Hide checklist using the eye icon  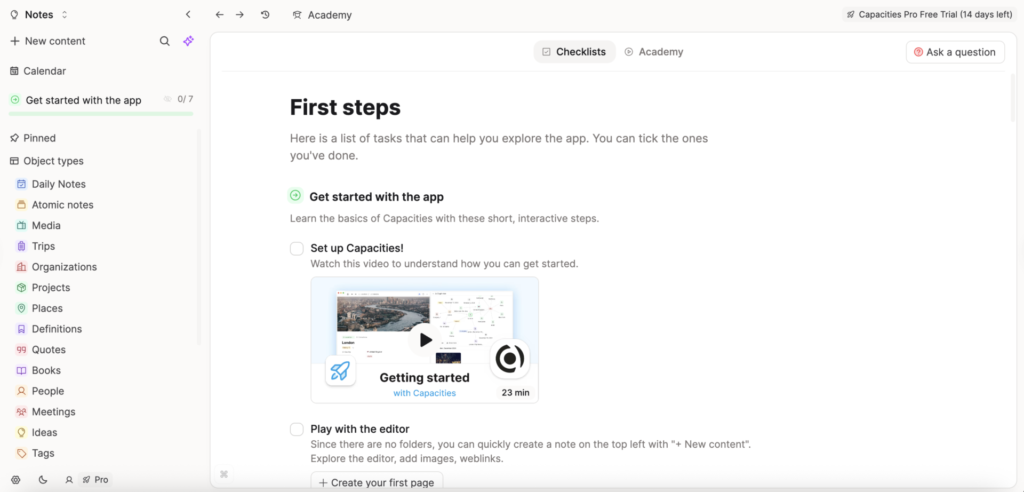(168, 100)
